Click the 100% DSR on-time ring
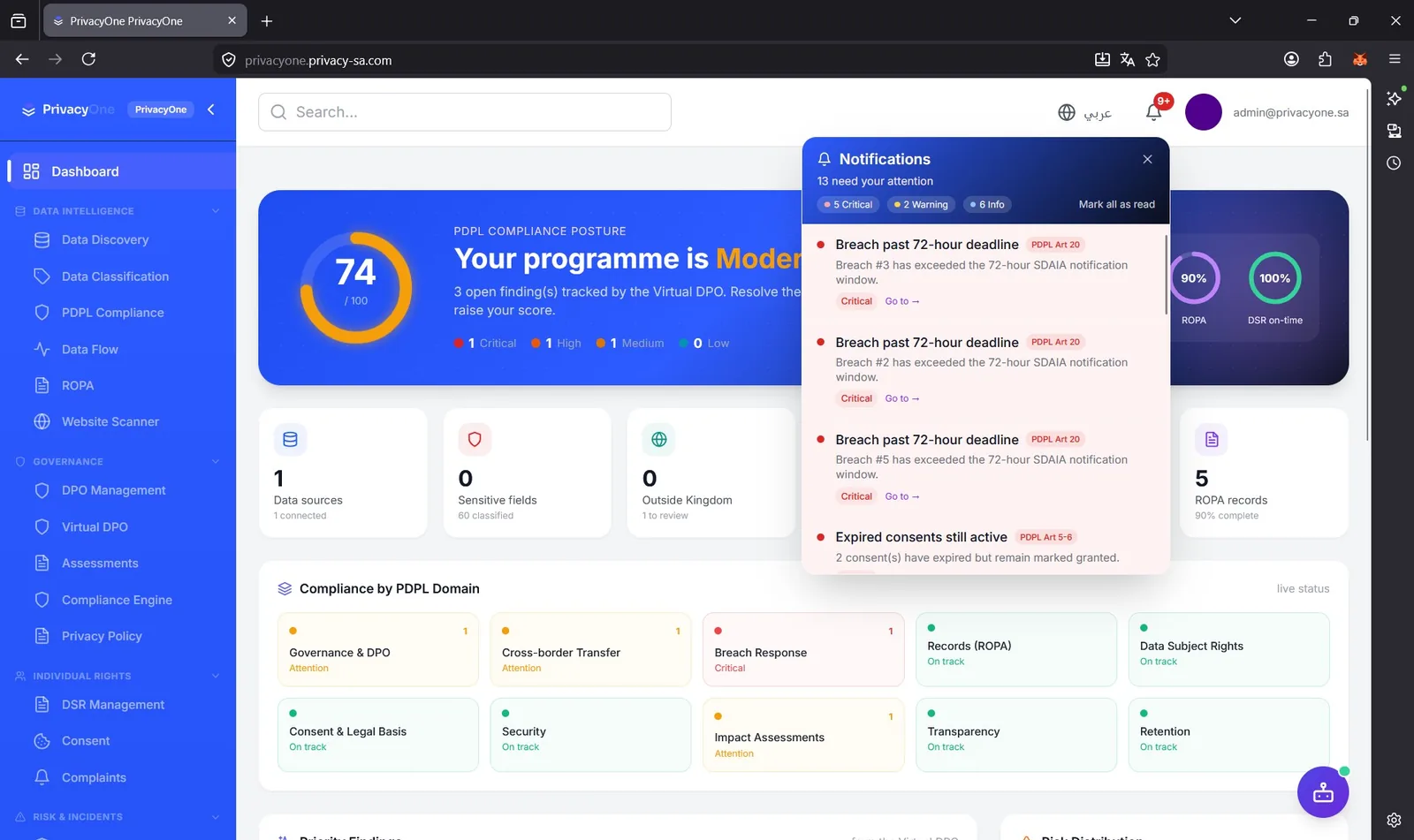Screen dimensions: 1414x840 point(1275,278)
